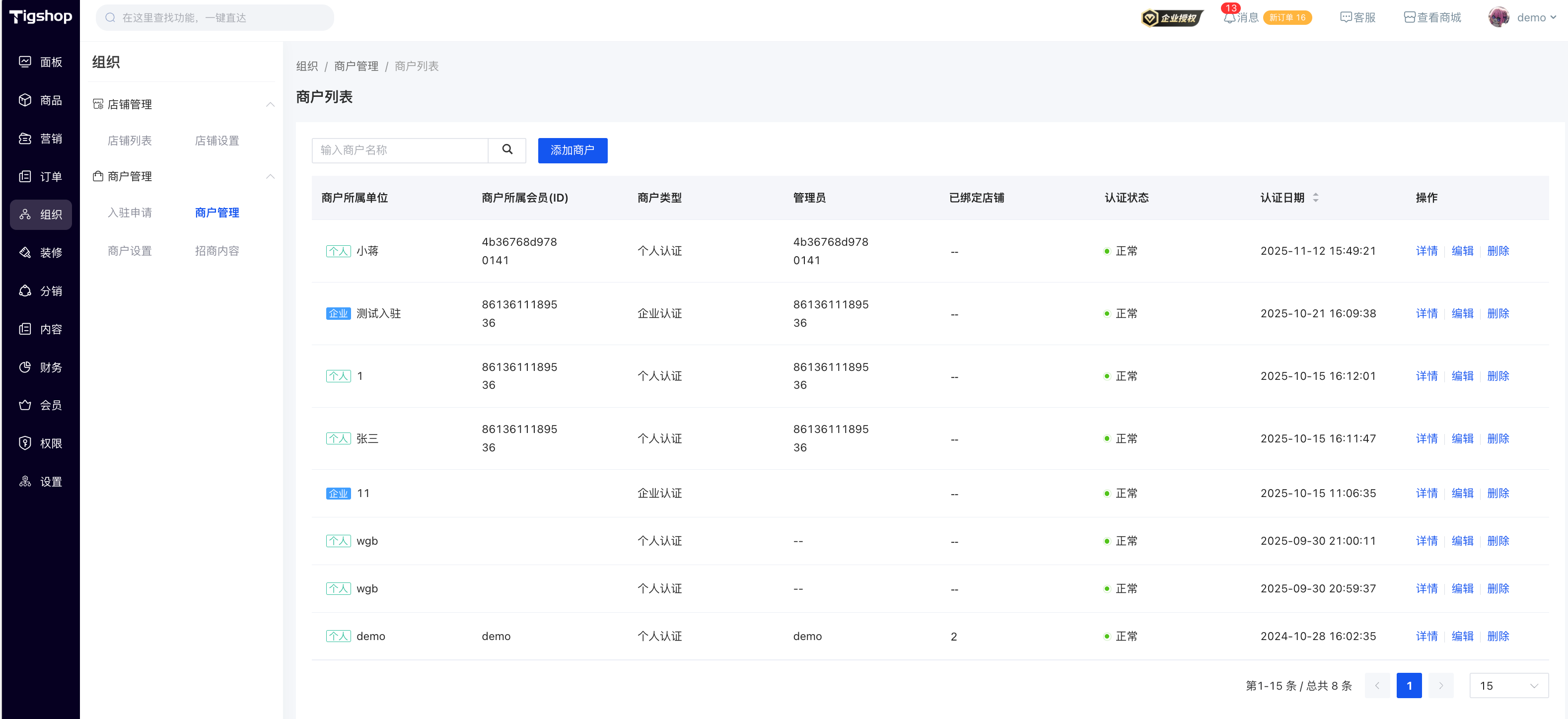Open the 商品 products sidebar icon

coord(25,100)
